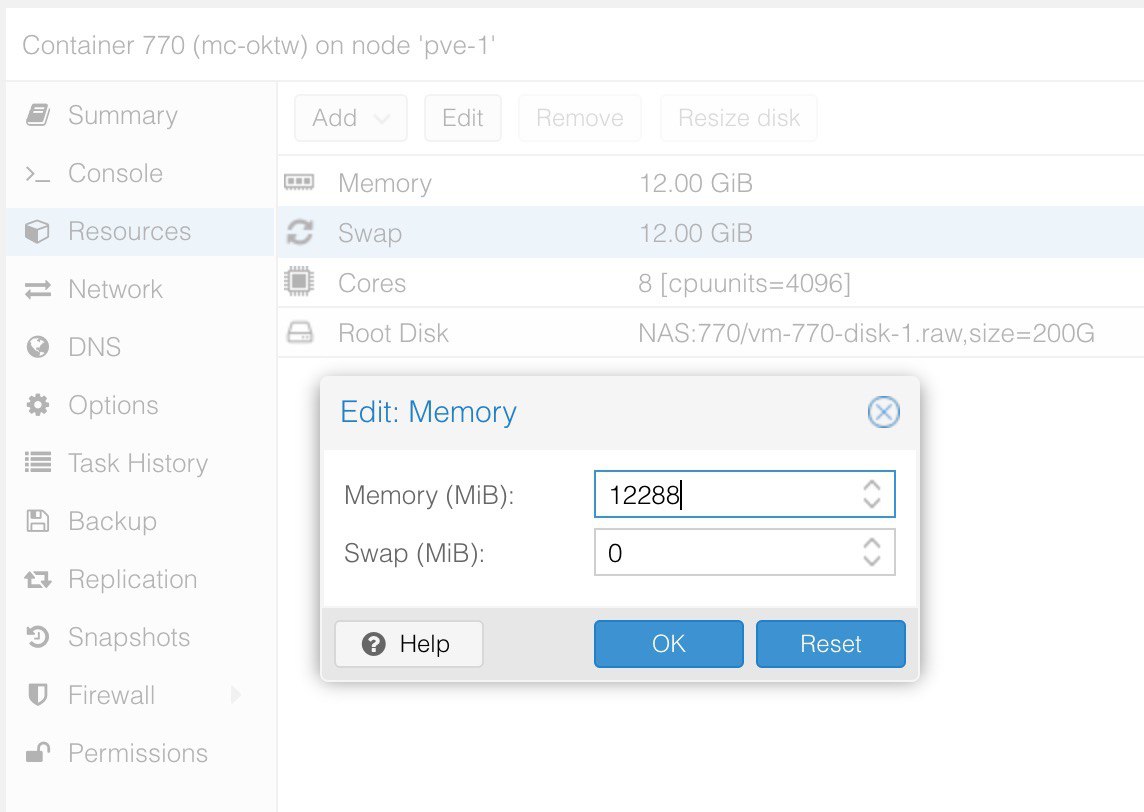The height and width of the screenshot is (812, 1144).
Task: Open Help from the dialog
Action: click(409, 643)
